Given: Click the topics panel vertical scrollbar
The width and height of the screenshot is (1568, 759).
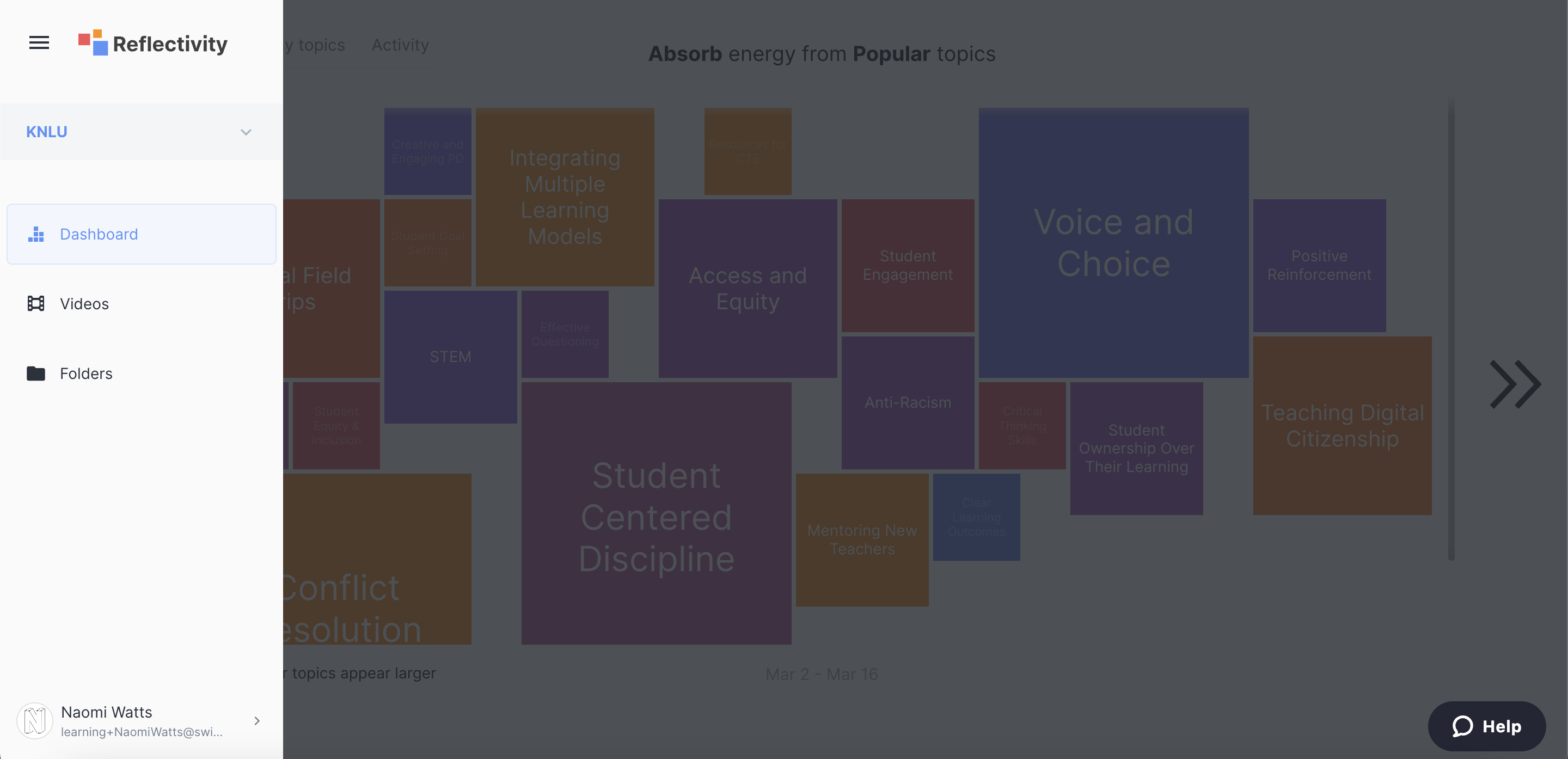Looking at the screenshot, I should coord(1451,329).
